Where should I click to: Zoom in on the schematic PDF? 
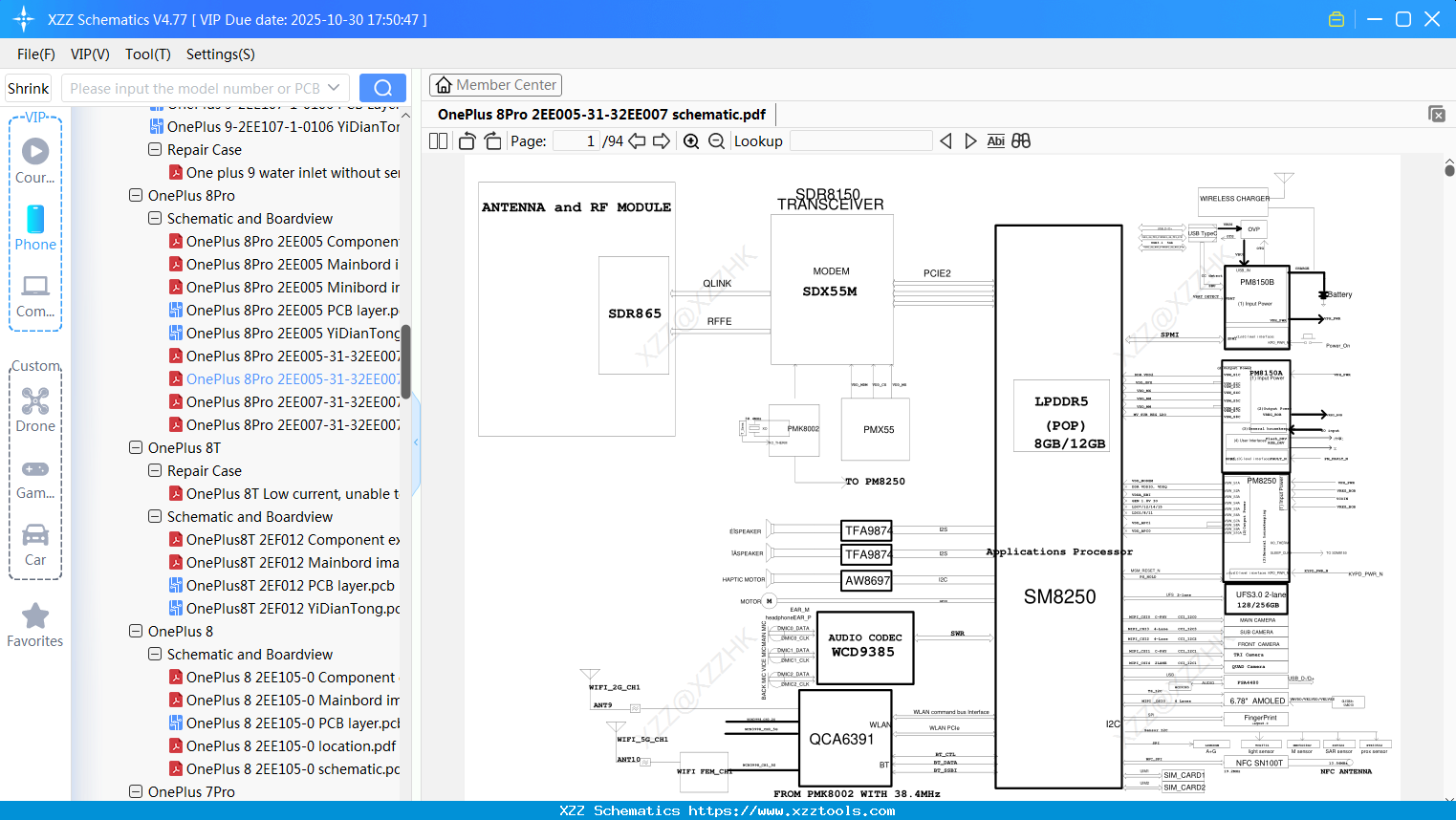click(690, 140)
